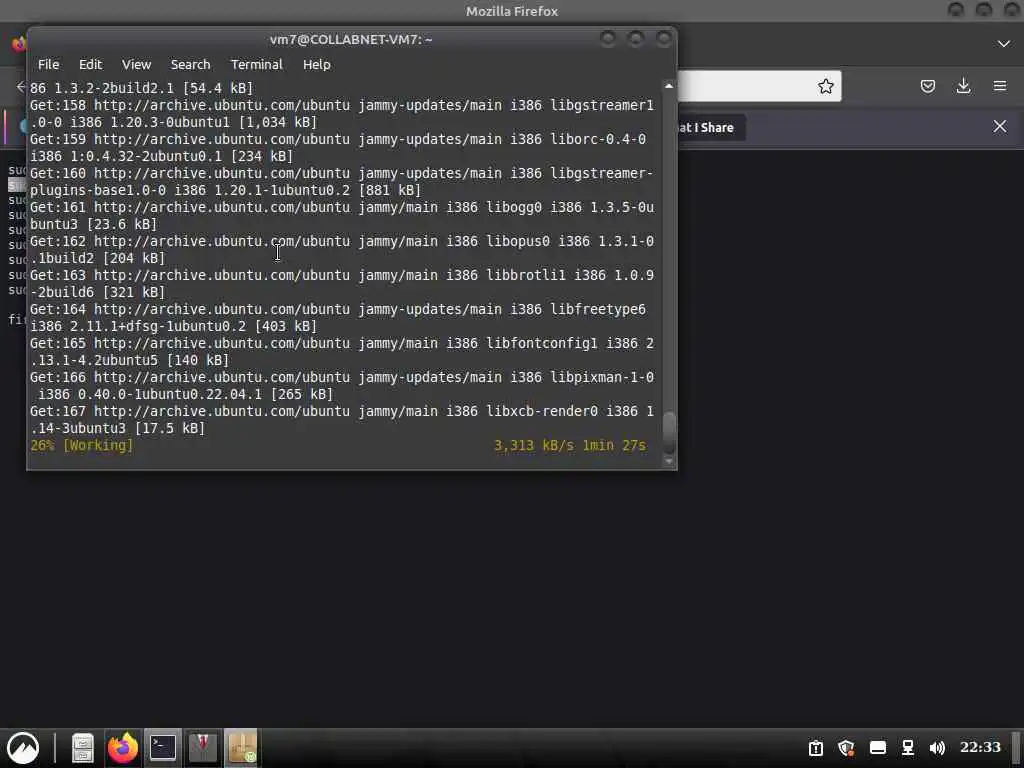Click the Get:165 libfontconfig1 line
This screenshot has width=1024, height=768.
pos(342,352)
